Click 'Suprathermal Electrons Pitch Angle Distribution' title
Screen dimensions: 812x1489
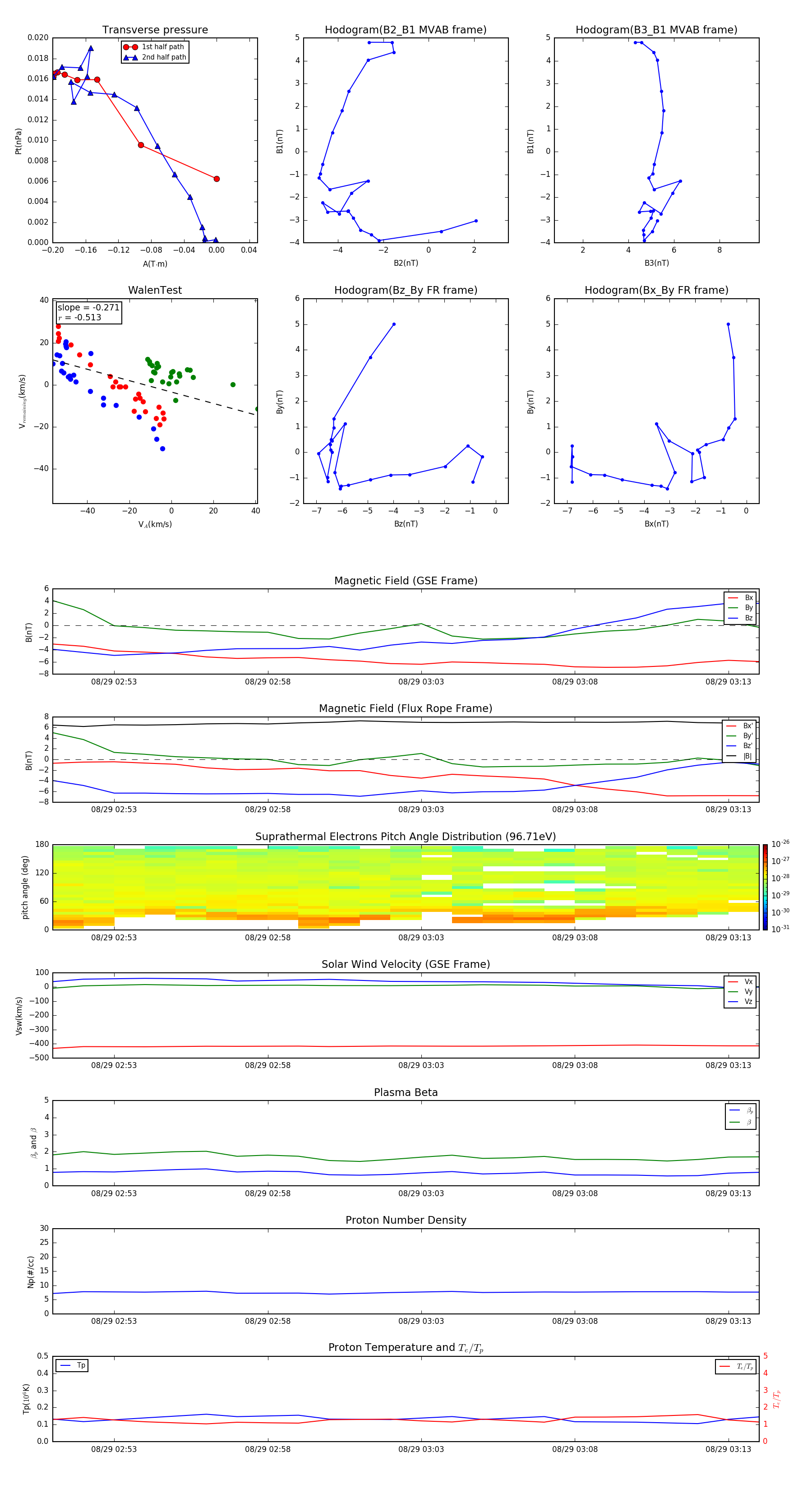tap(406, 837)
